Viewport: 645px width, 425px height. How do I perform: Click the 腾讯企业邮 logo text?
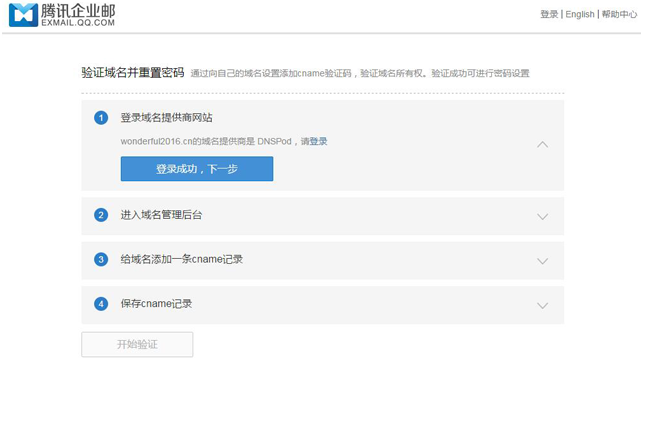(x=78, y=12)
